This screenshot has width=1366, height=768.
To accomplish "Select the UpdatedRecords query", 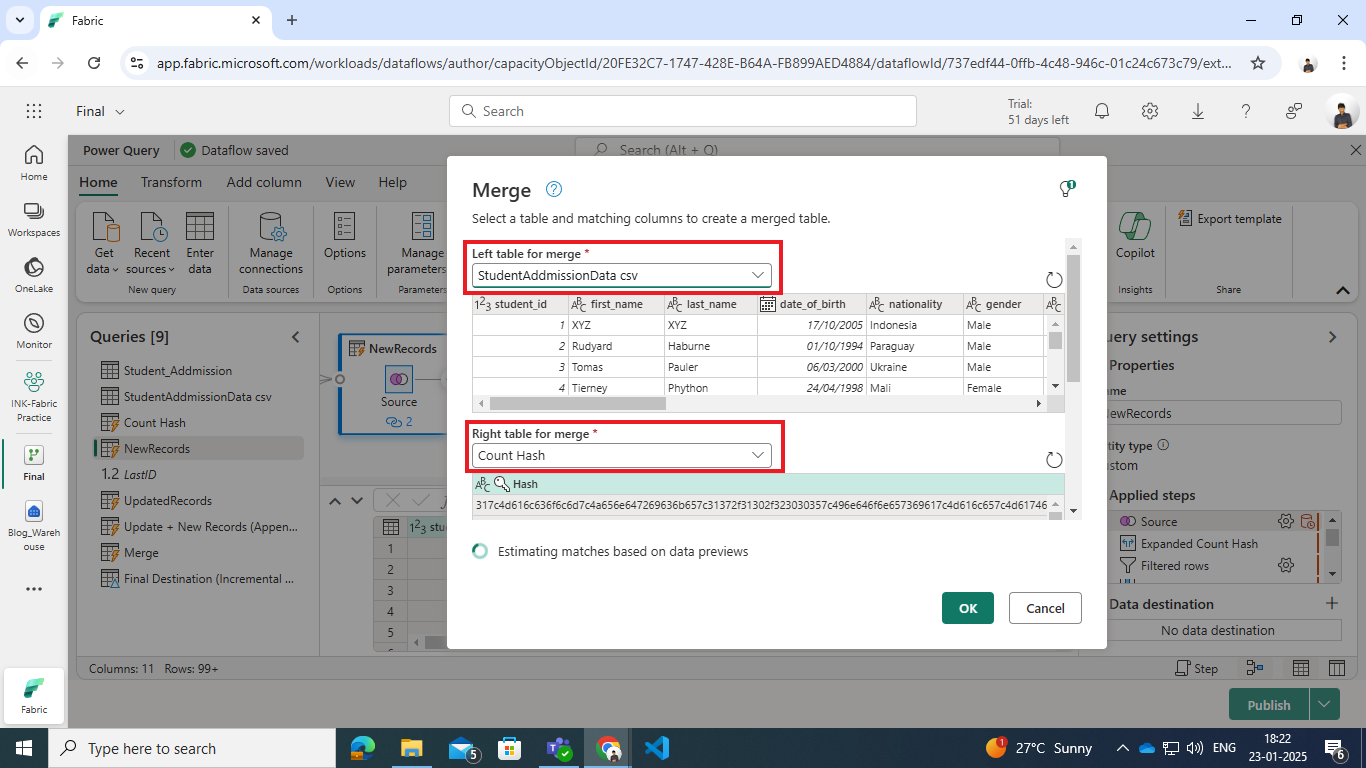I will coord(168,500).
